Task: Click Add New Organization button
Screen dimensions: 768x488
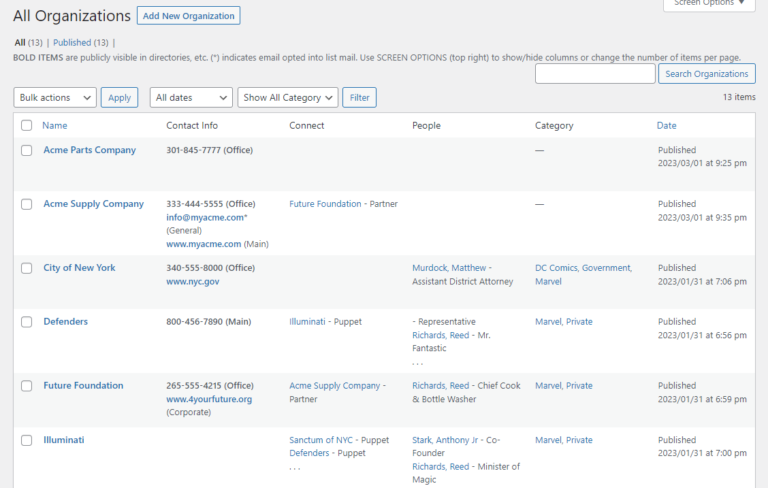Action: (x=188, y=16)
